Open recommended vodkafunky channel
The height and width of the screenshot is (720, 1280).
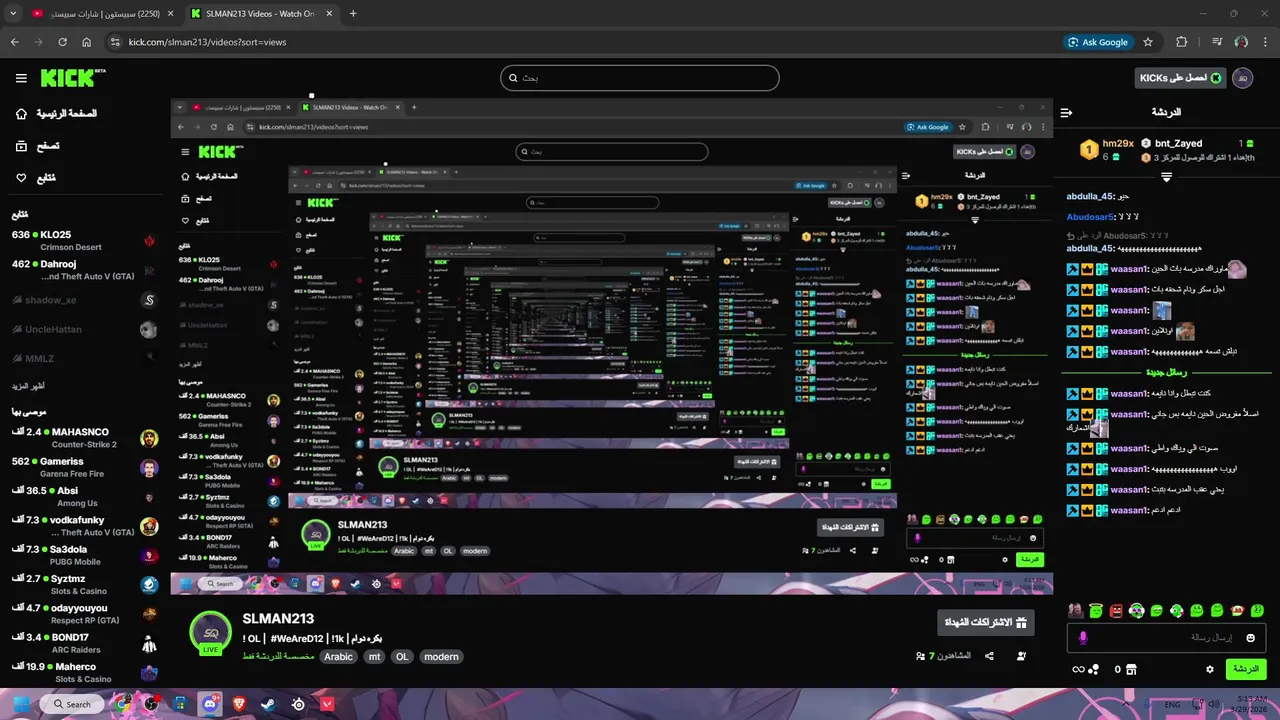(x=84, y=526)
